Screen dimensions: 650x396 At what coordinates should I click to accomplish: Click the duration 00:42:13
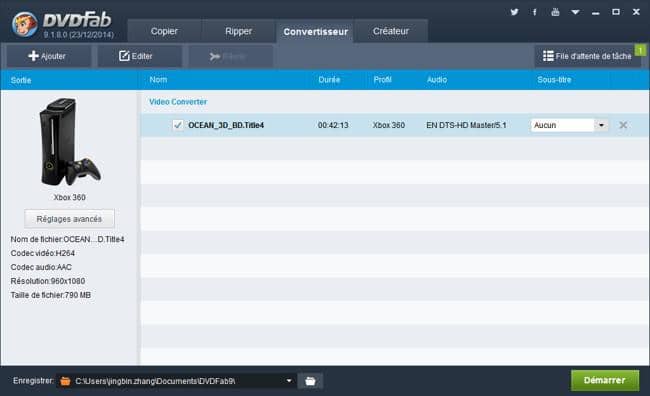333,125
